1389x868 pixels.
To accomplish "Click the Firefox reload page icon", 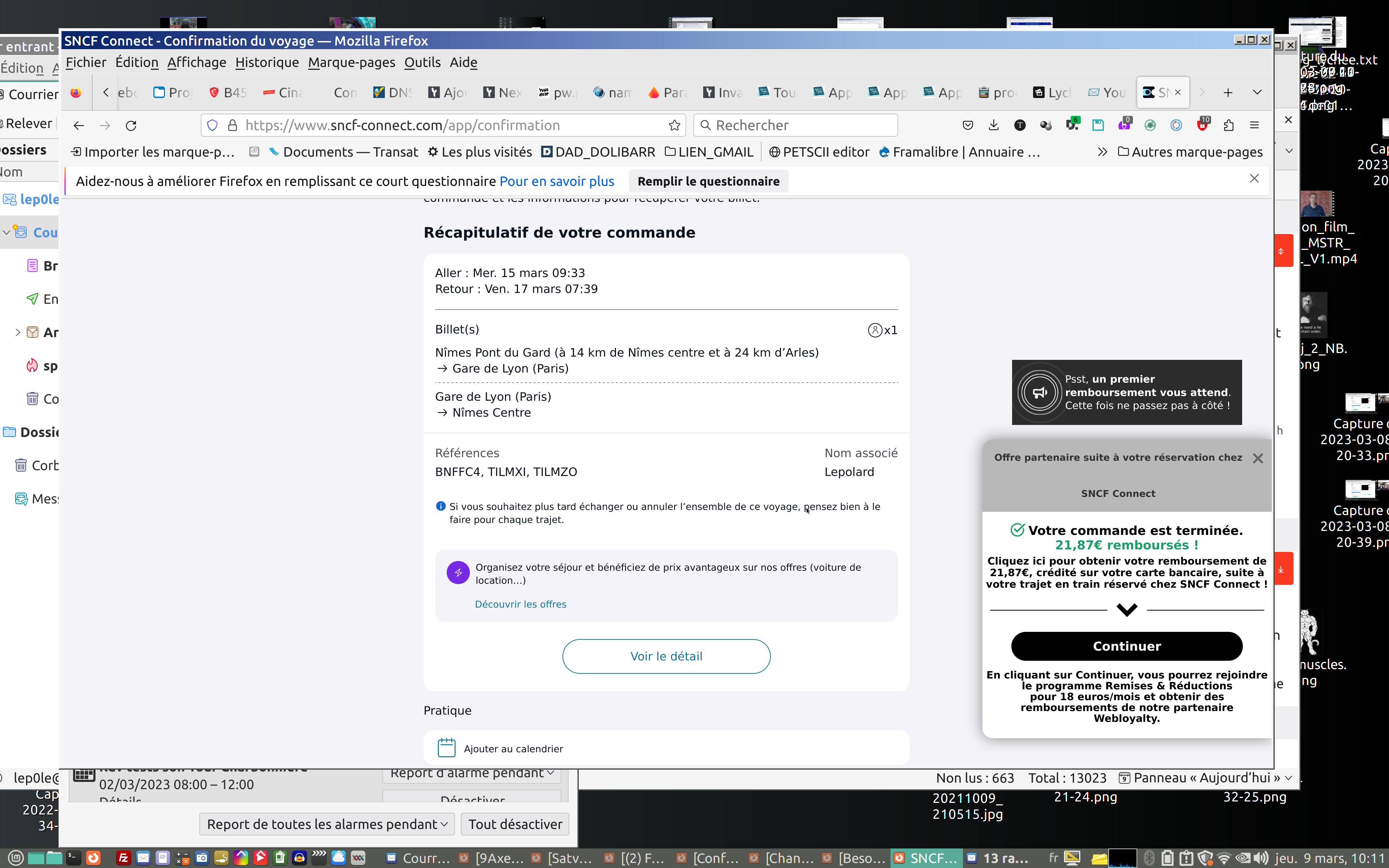I will point(131,125).
